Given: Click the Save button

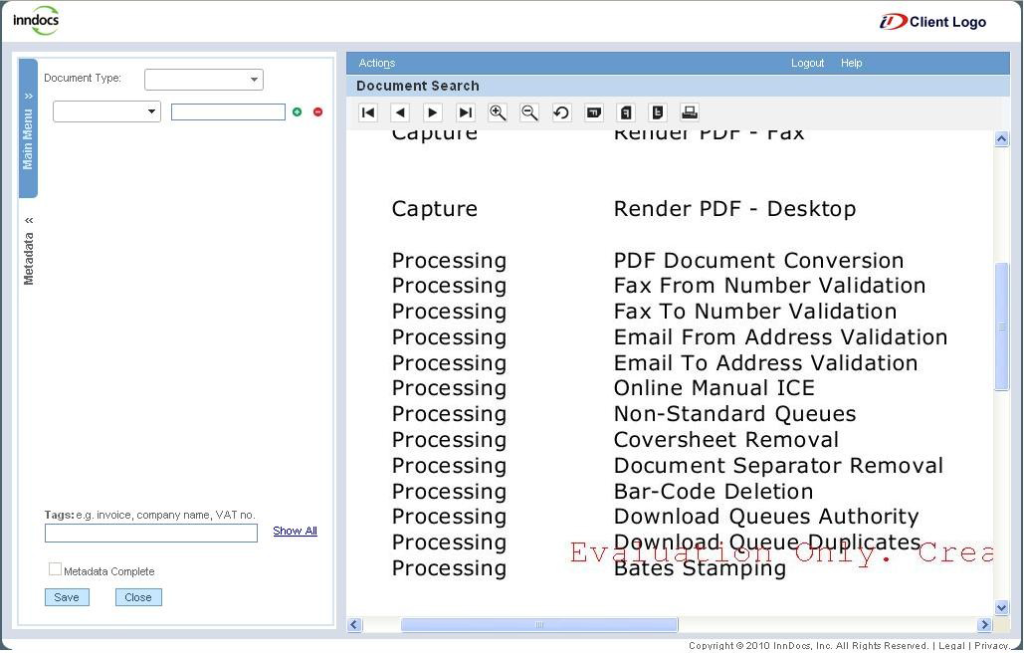Looking at the screenshot, I should click(x=67, y=597).
